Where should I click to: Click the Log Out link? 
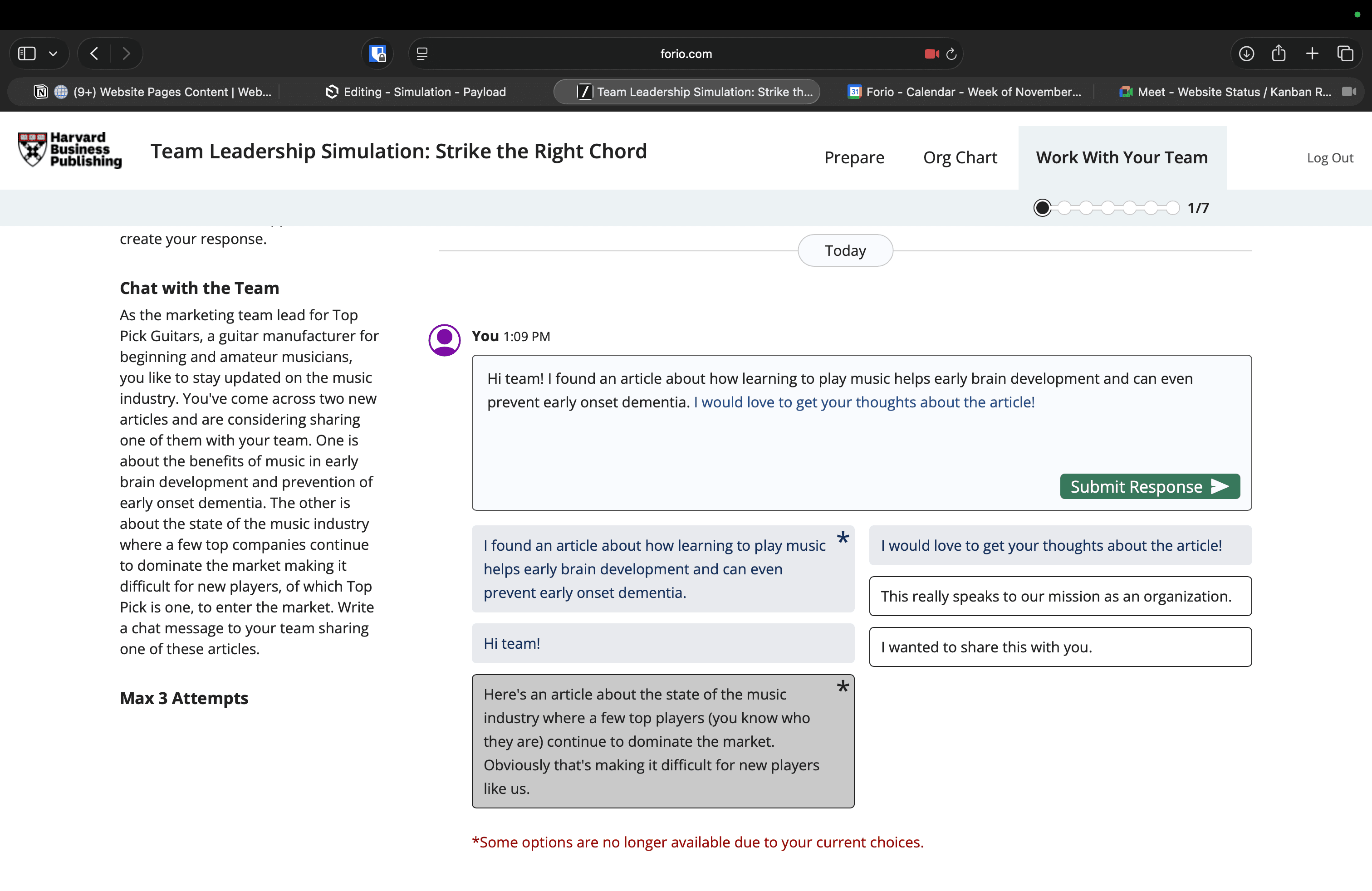(1329, 158)
